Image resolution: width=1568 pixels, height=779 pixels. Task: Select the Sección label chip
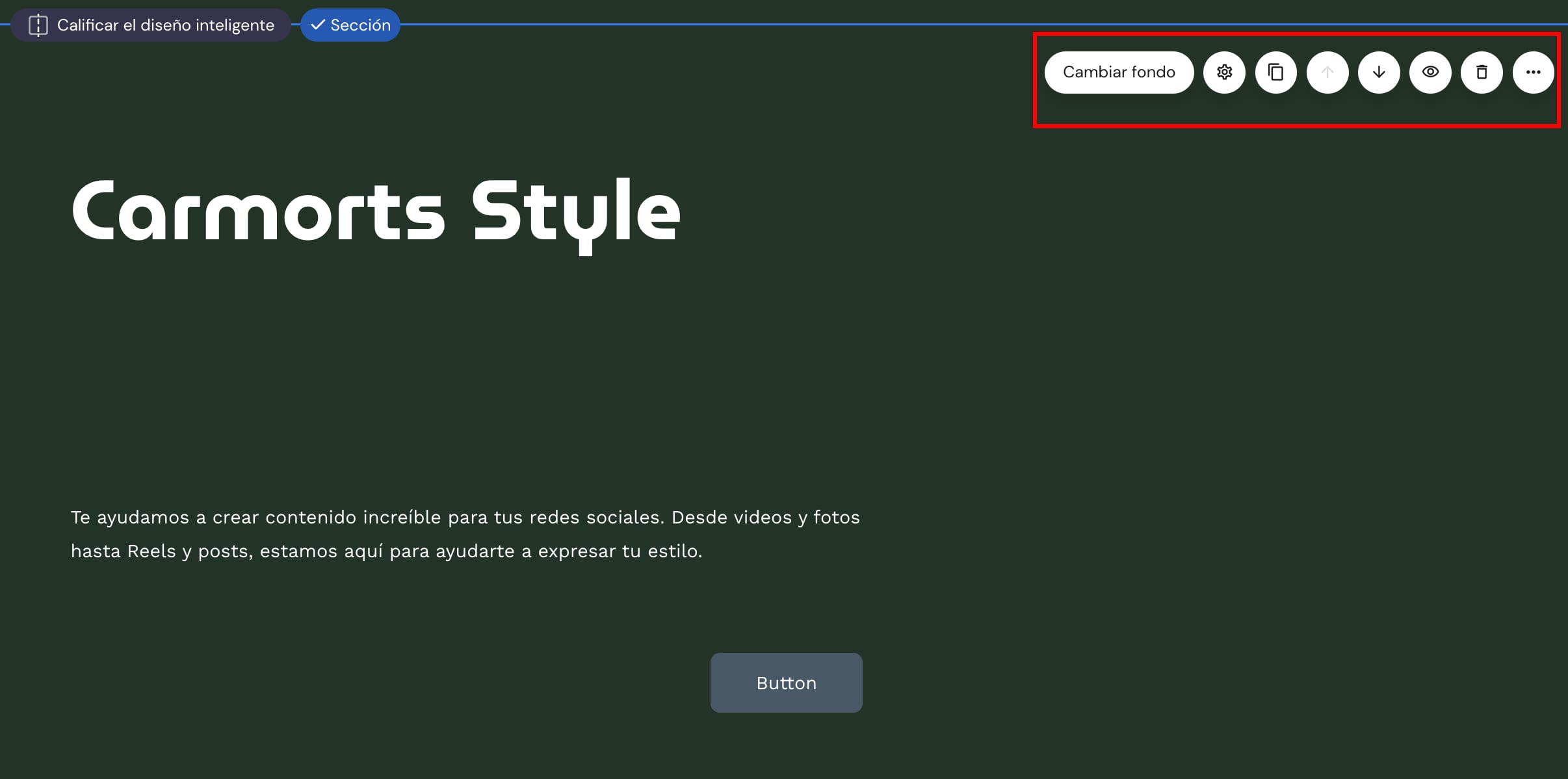[x=360, y=25]
